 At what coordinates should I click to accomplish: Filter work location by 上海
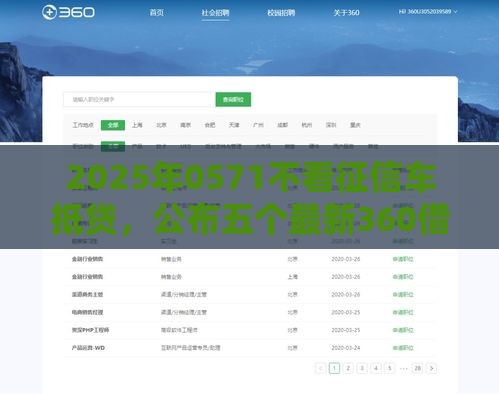(x=137, y=125)
